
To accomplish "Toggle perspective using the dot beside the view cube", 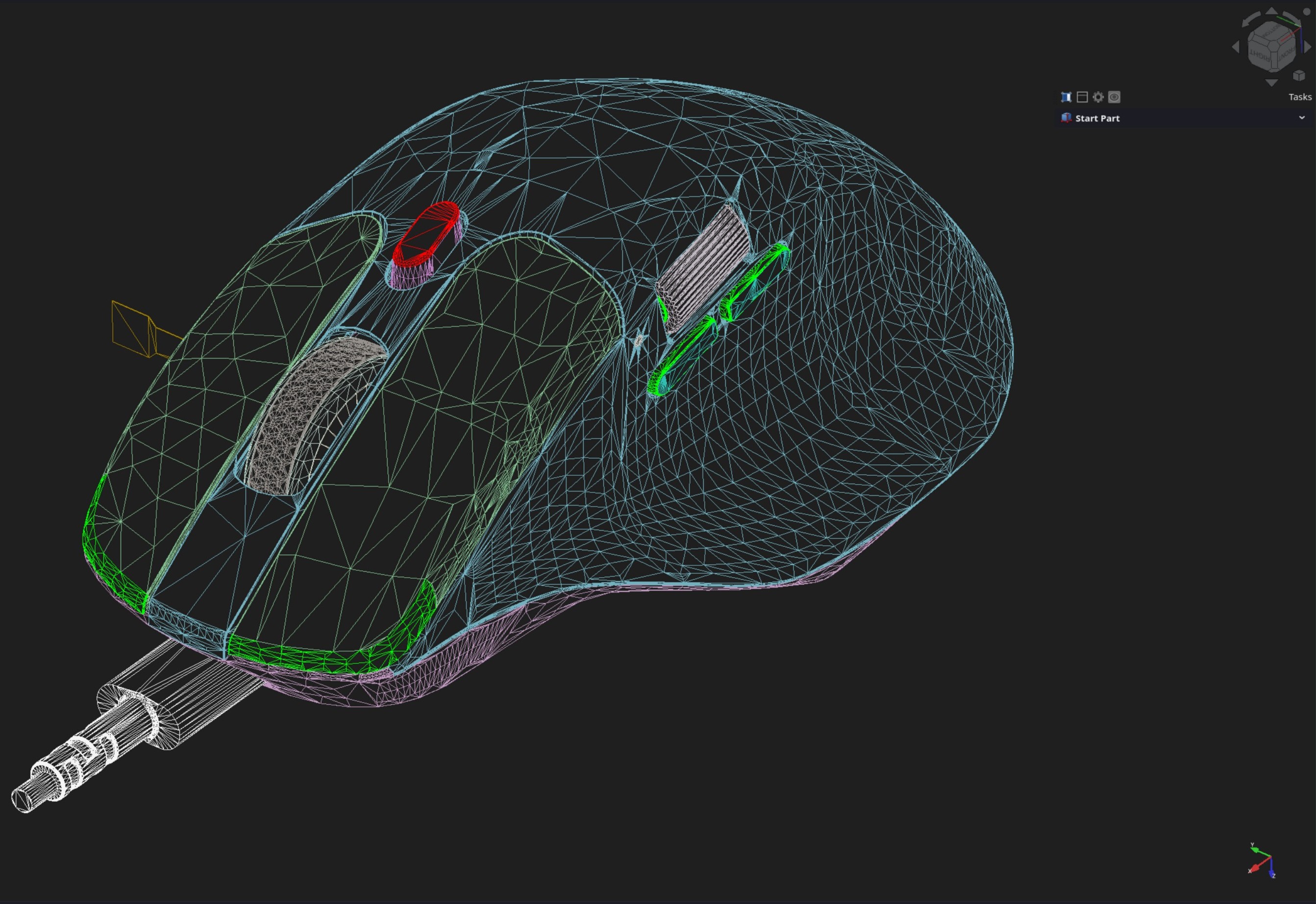I will click(1306, 12).
